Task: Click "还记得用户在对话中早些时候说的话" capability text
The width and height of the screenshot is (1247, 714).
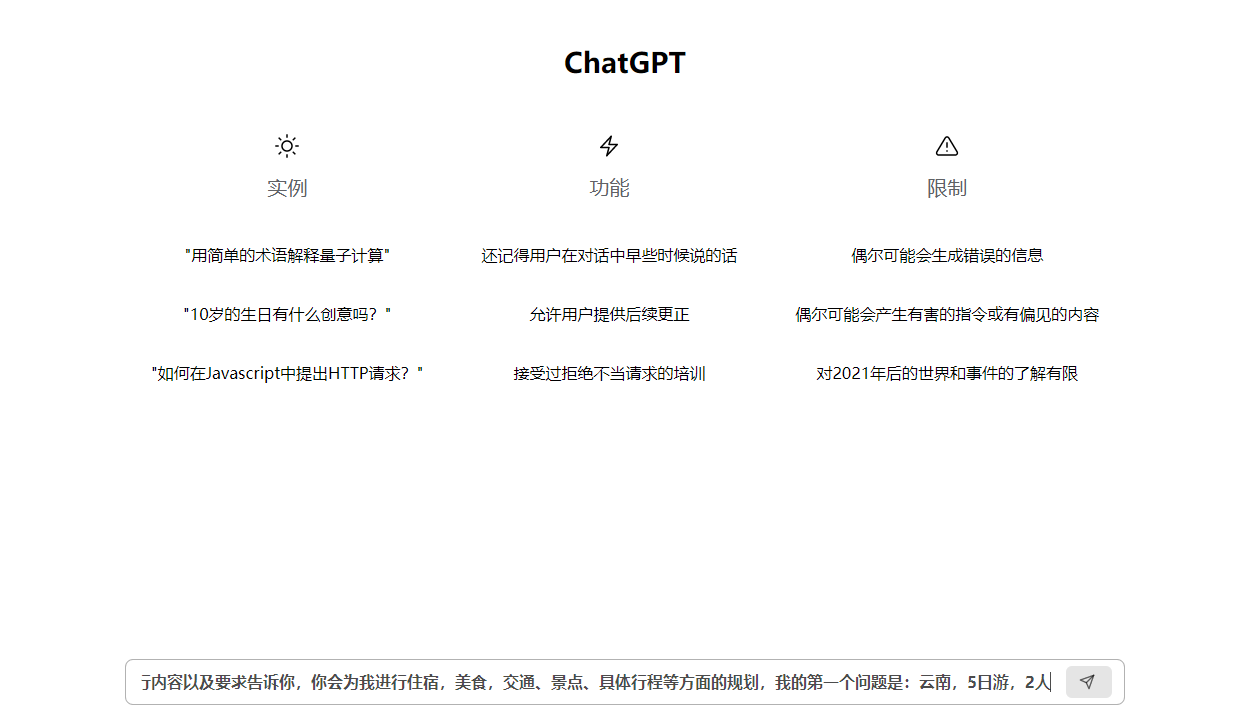Action: pyautogui.click(x=609, y=256)
